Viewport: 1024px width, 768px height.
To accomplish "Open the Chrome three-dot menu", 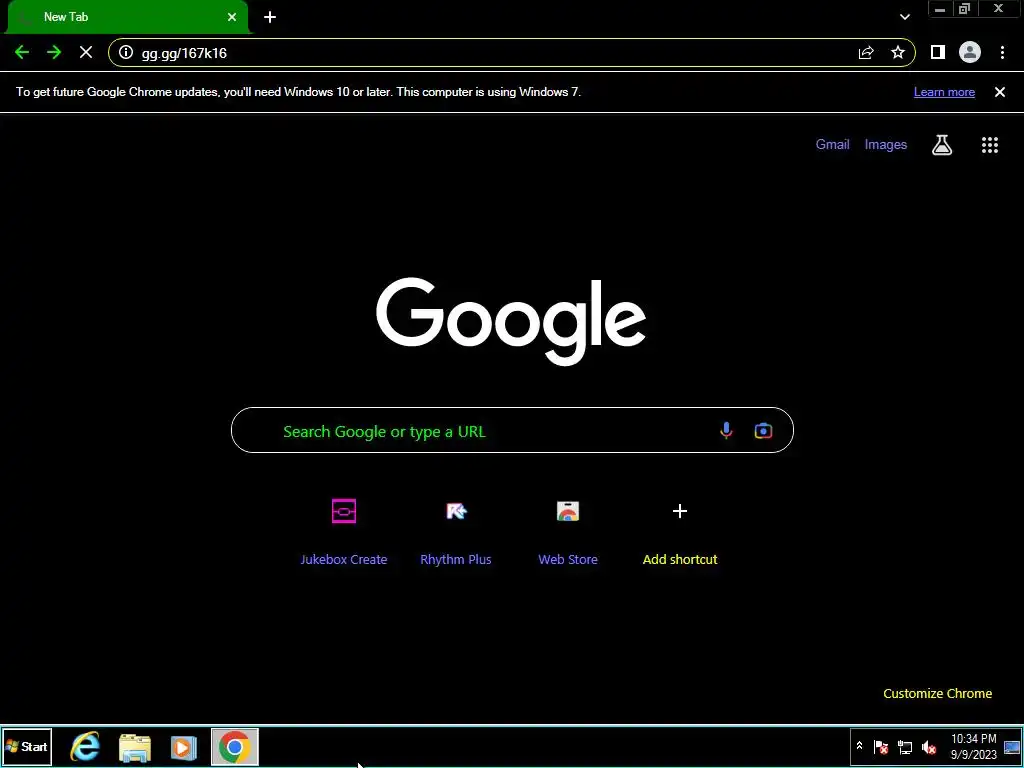I will pyautogui.click(x=1002, y=53).
